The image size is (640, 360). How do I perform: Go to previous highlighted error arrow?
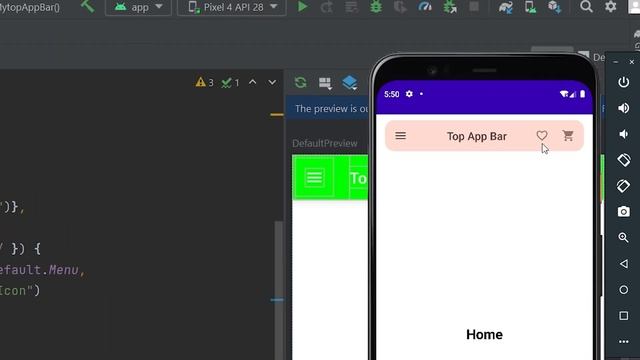253,82
